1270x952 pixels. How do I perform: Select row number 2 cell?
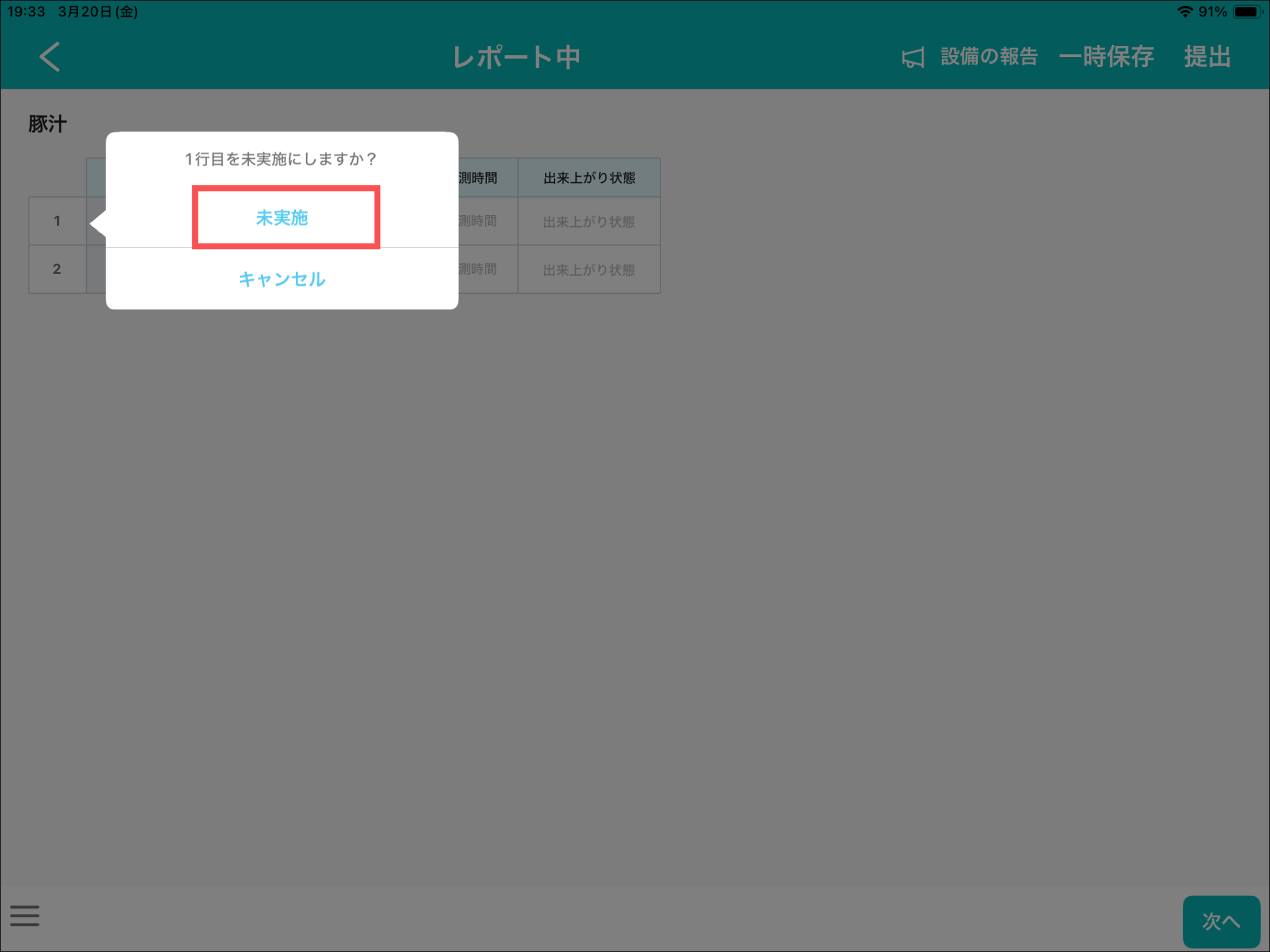(57, 269)
